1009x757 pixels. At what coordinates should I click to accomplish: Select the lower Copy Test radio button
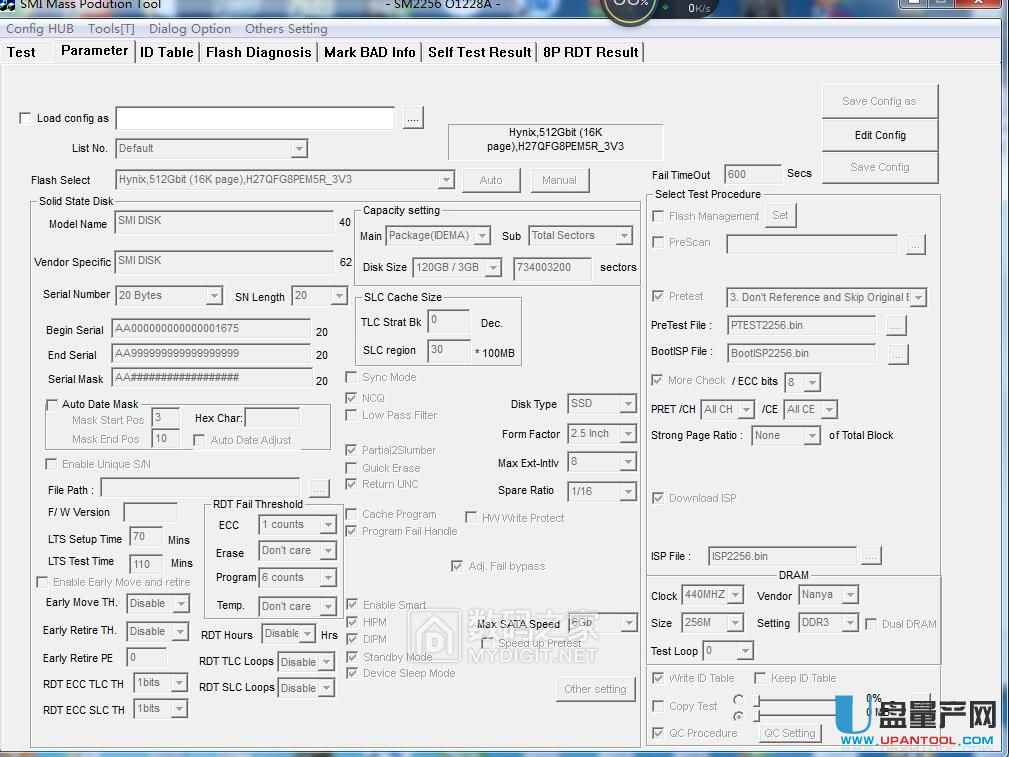[738, 716]
